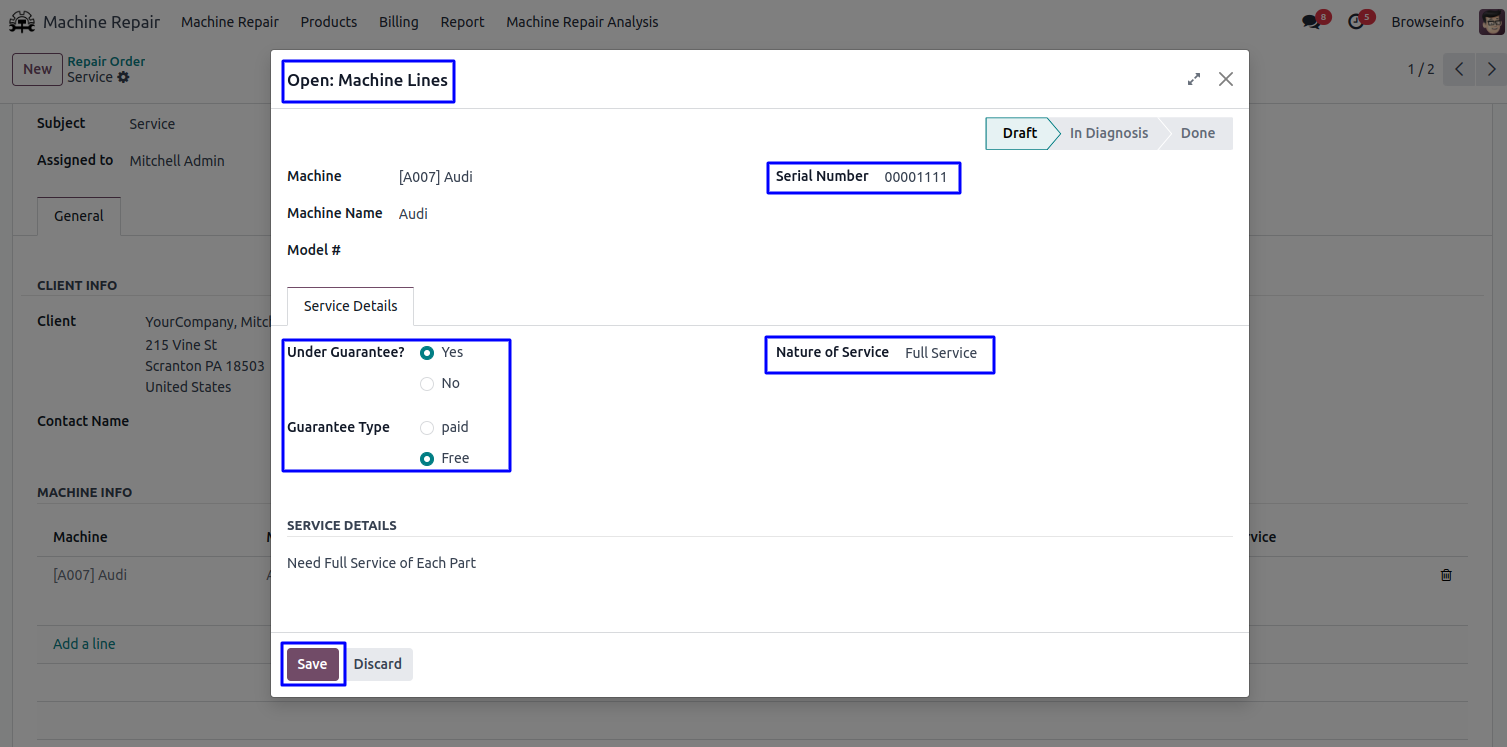
Task: Switch to the Service Details tab
Action: [350, 306]
